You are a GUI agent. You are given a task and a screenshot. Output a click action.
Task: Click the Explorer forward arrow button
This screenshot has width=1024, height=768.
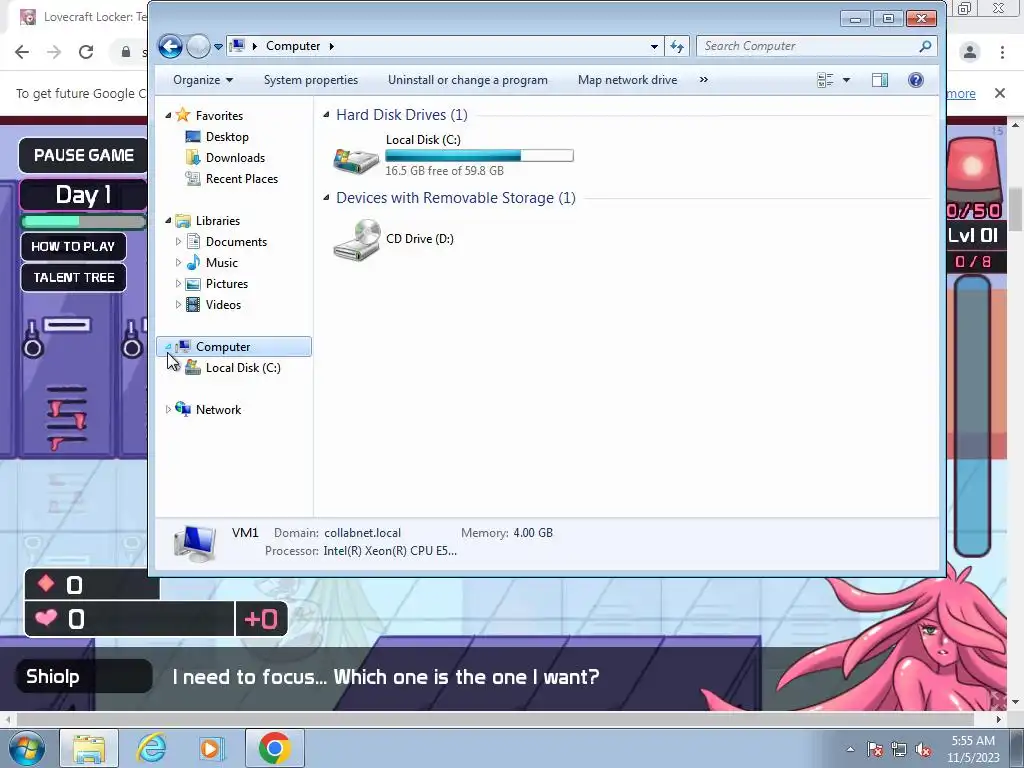tap(198, 46)
